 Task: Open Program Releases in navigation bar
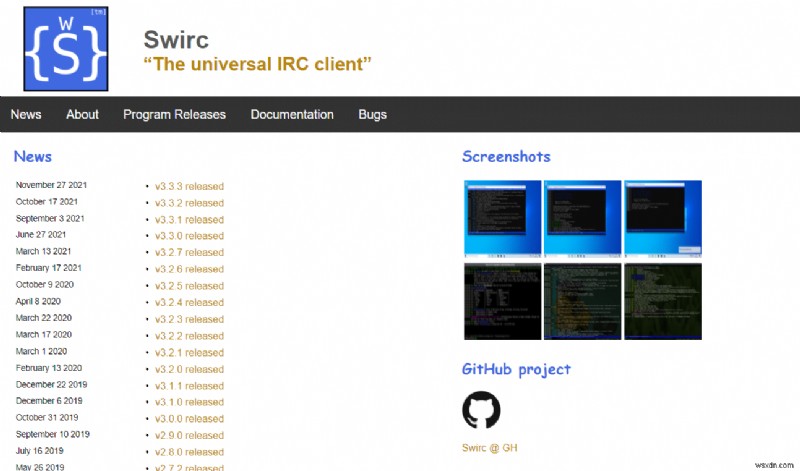174,114
